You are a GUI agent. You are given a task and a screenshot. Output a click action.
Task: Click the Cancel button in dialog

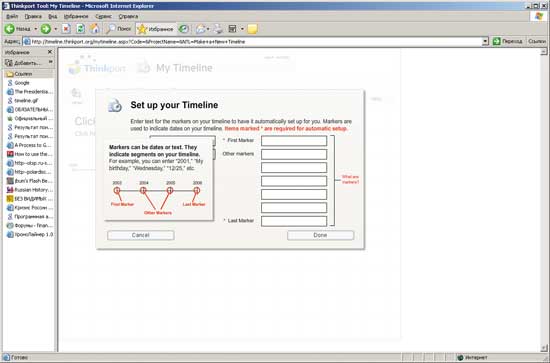[x=141, y=235]
